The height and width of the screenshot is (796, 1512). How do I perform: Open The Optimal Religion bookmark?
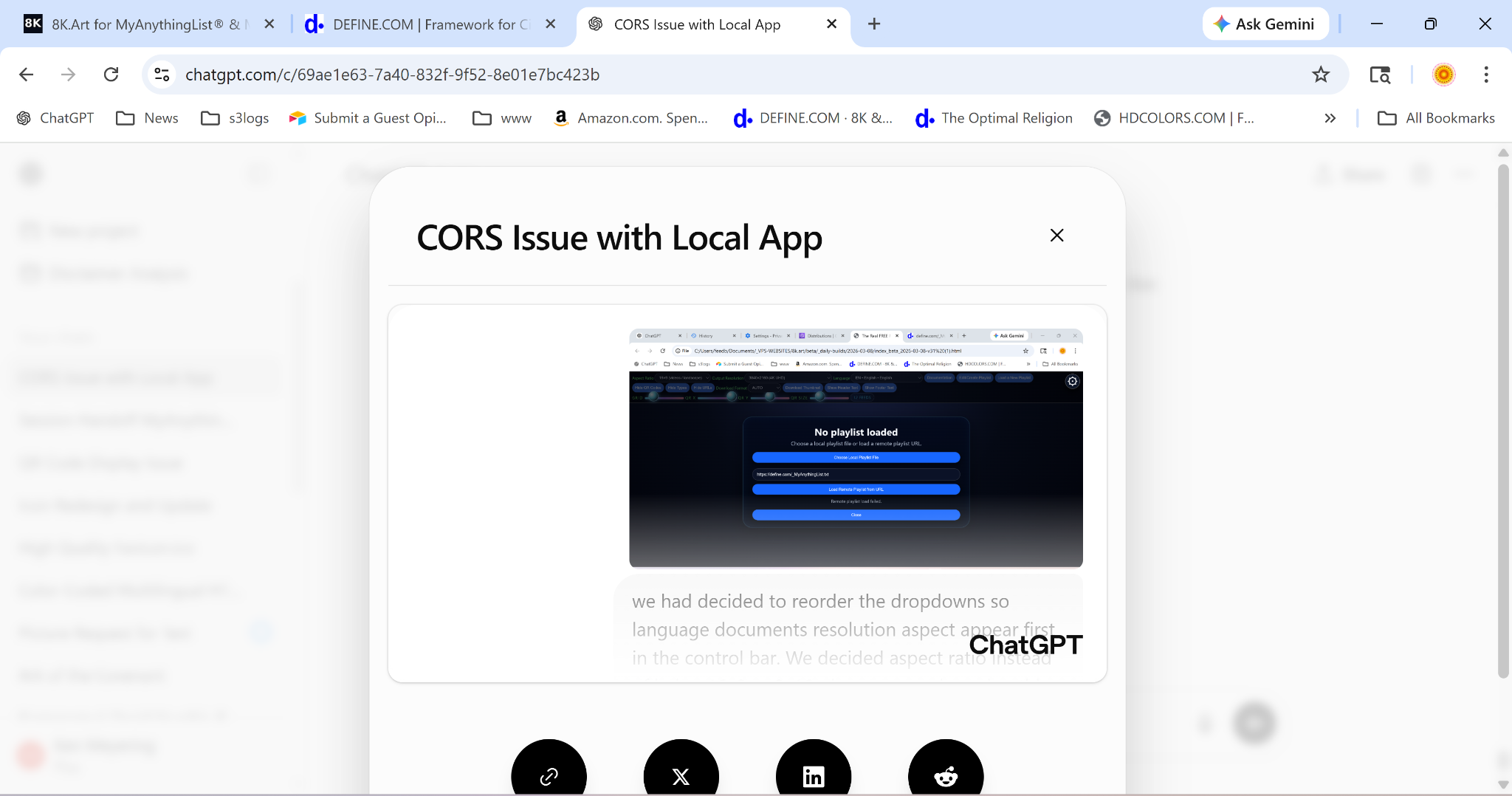point(994,118)
